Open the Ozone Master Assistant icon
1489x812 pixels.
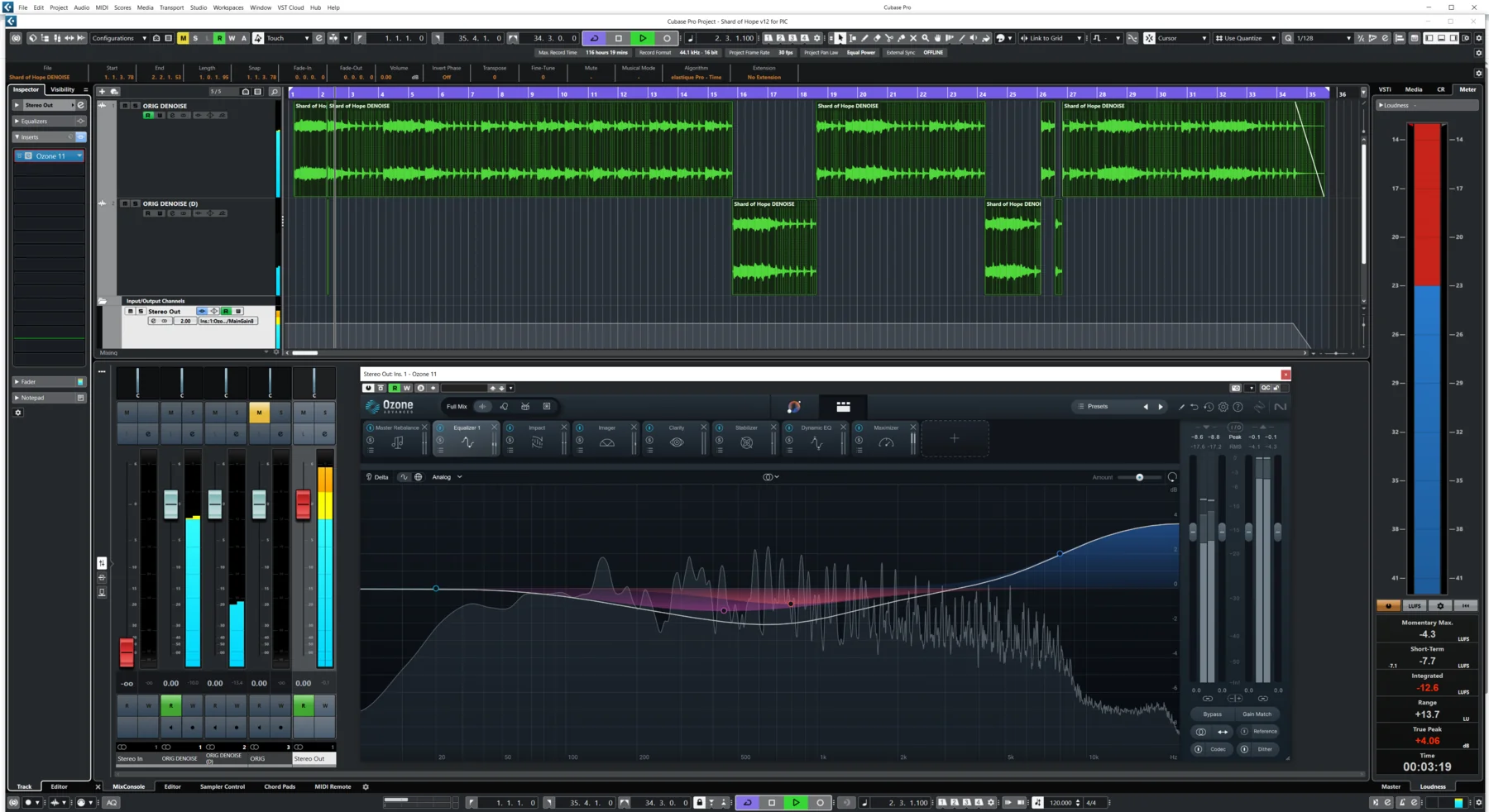pos(794,407)
